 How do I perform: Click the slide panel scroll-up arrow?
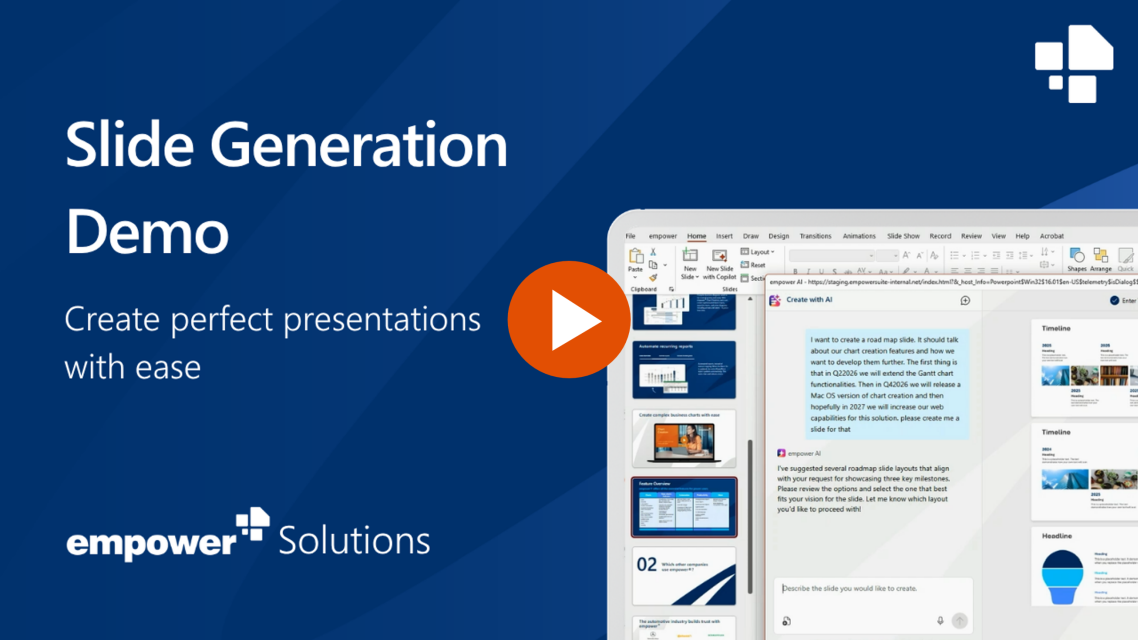(750, 298)
